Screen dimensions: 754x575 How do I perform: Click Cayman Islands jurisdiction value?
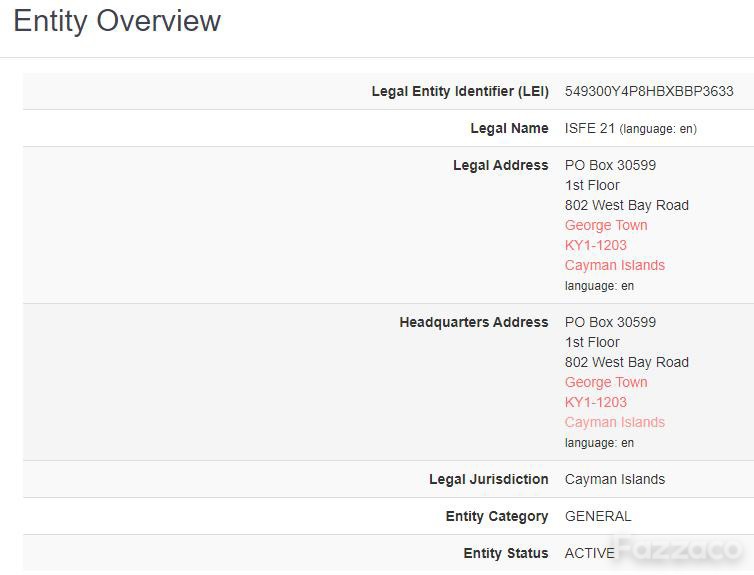pos(615,479)
